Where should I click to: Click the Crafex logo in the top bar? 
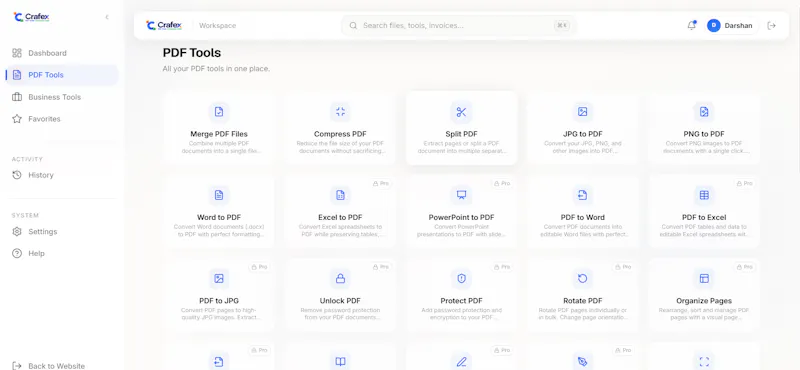point(164,26)
